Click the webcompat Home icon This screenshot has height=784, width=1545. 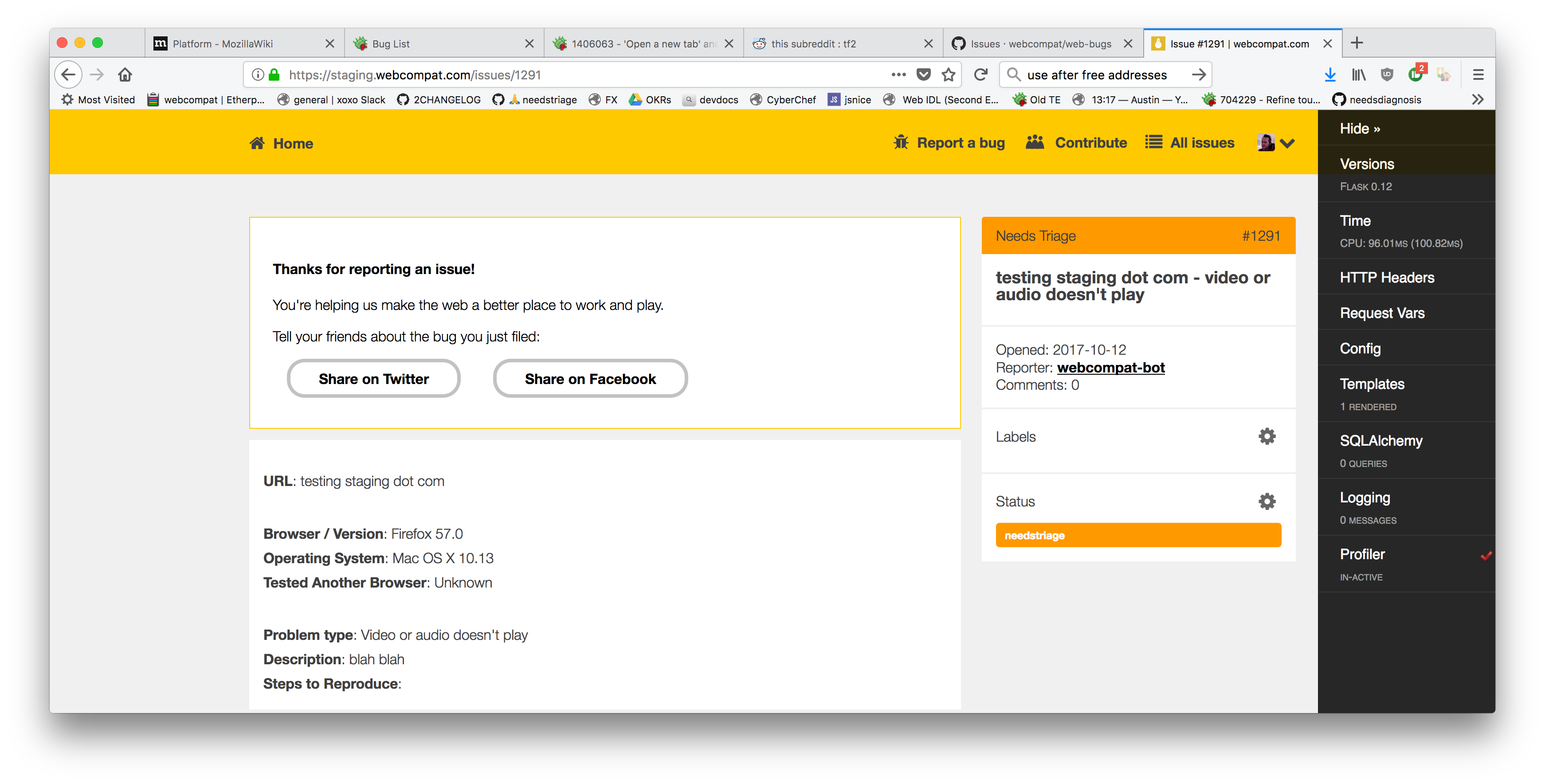258,143
